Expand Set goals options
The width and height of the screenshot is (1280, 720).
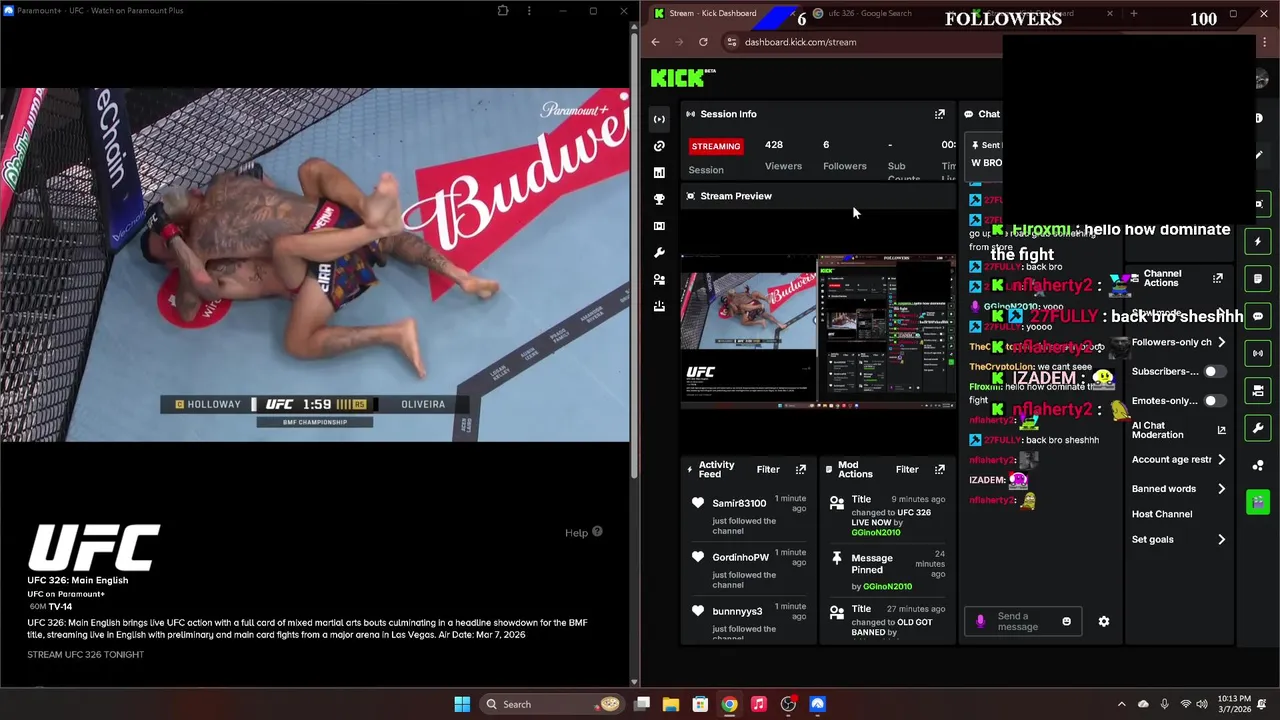coord(1221,539)
